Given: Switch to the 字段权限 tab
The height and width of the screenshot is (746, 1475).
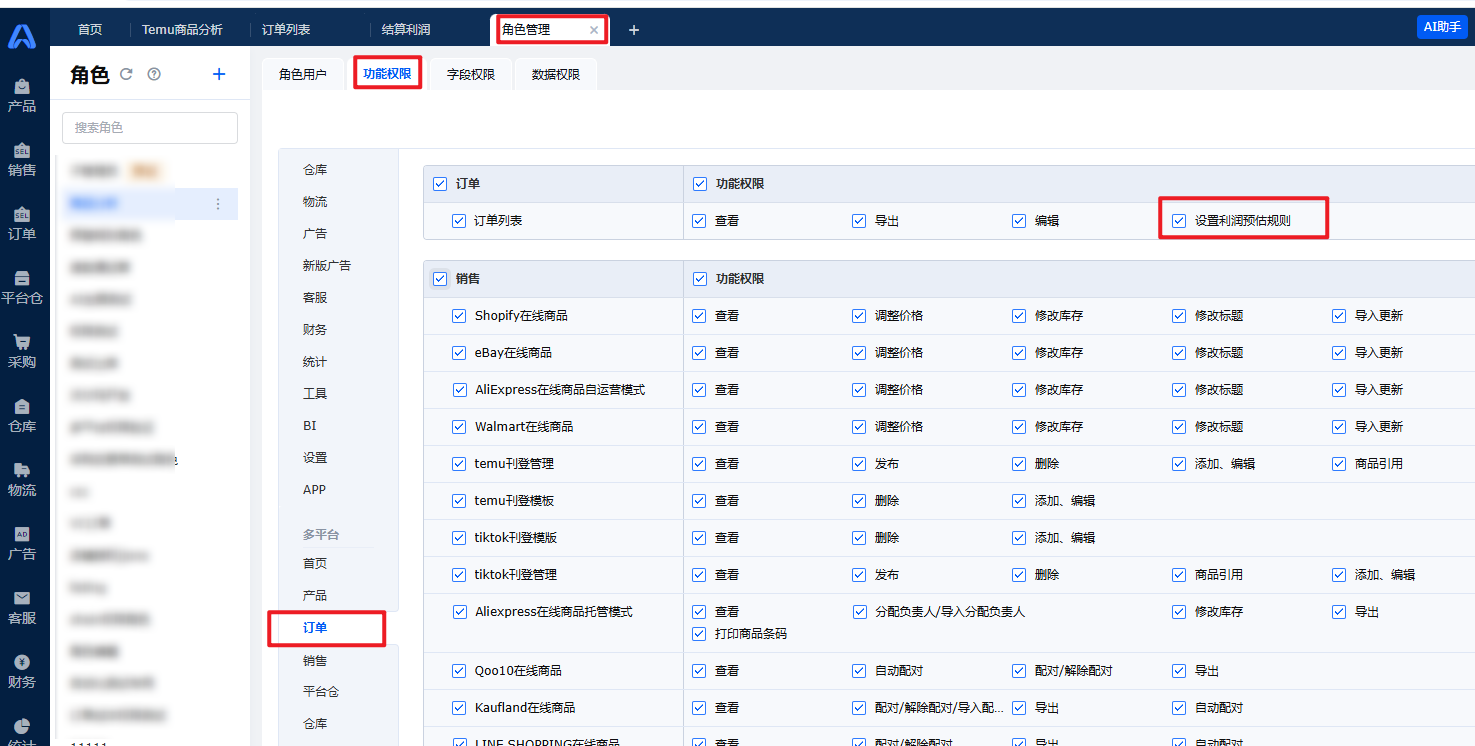Looking at the screenshot, I should tap(471, 74).
